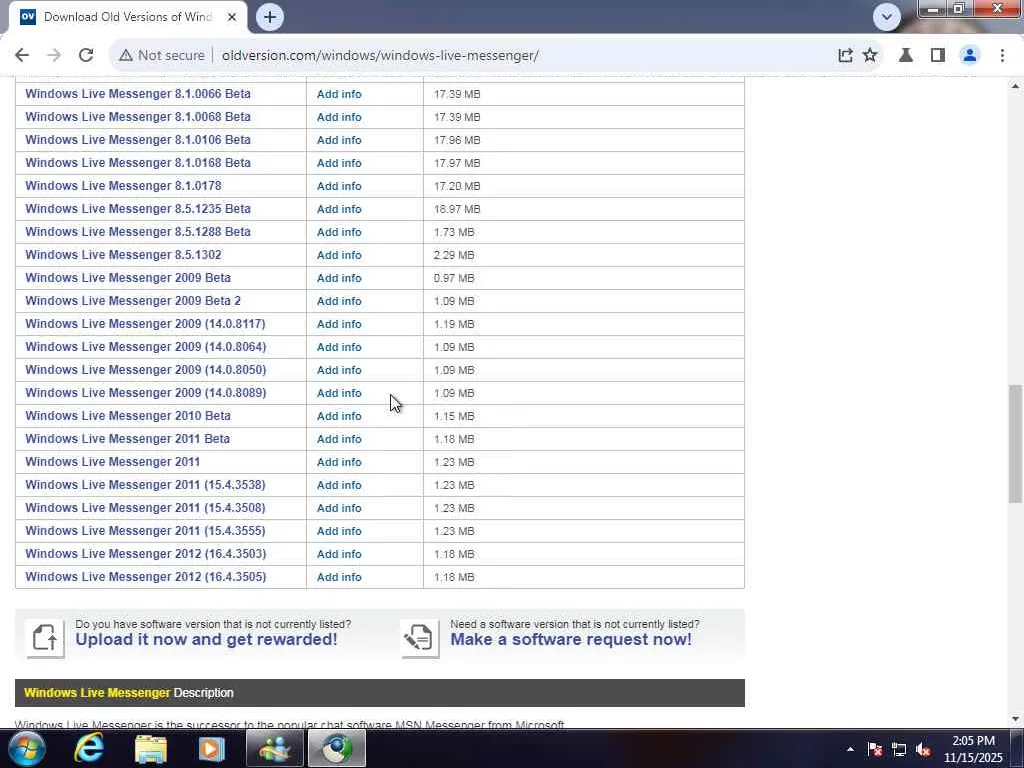
Task: Open Upload it now and get rewarded
Action: click(206, 639)
